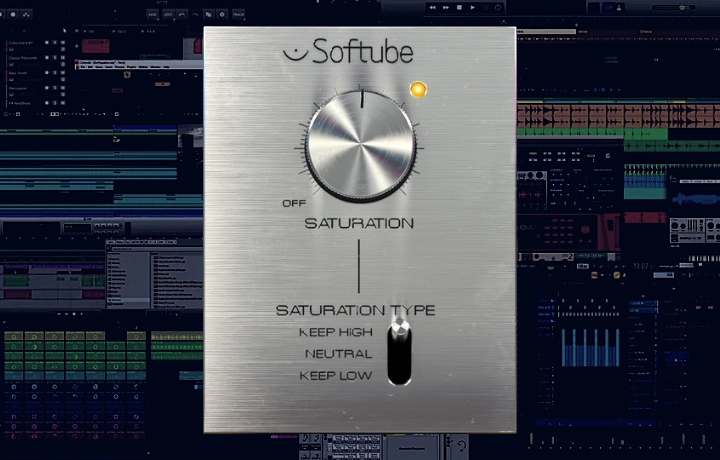Mute the FX AndShots track
Image resolution: width=720 pixels, height=460 pixels.
(x=62, y=103)
